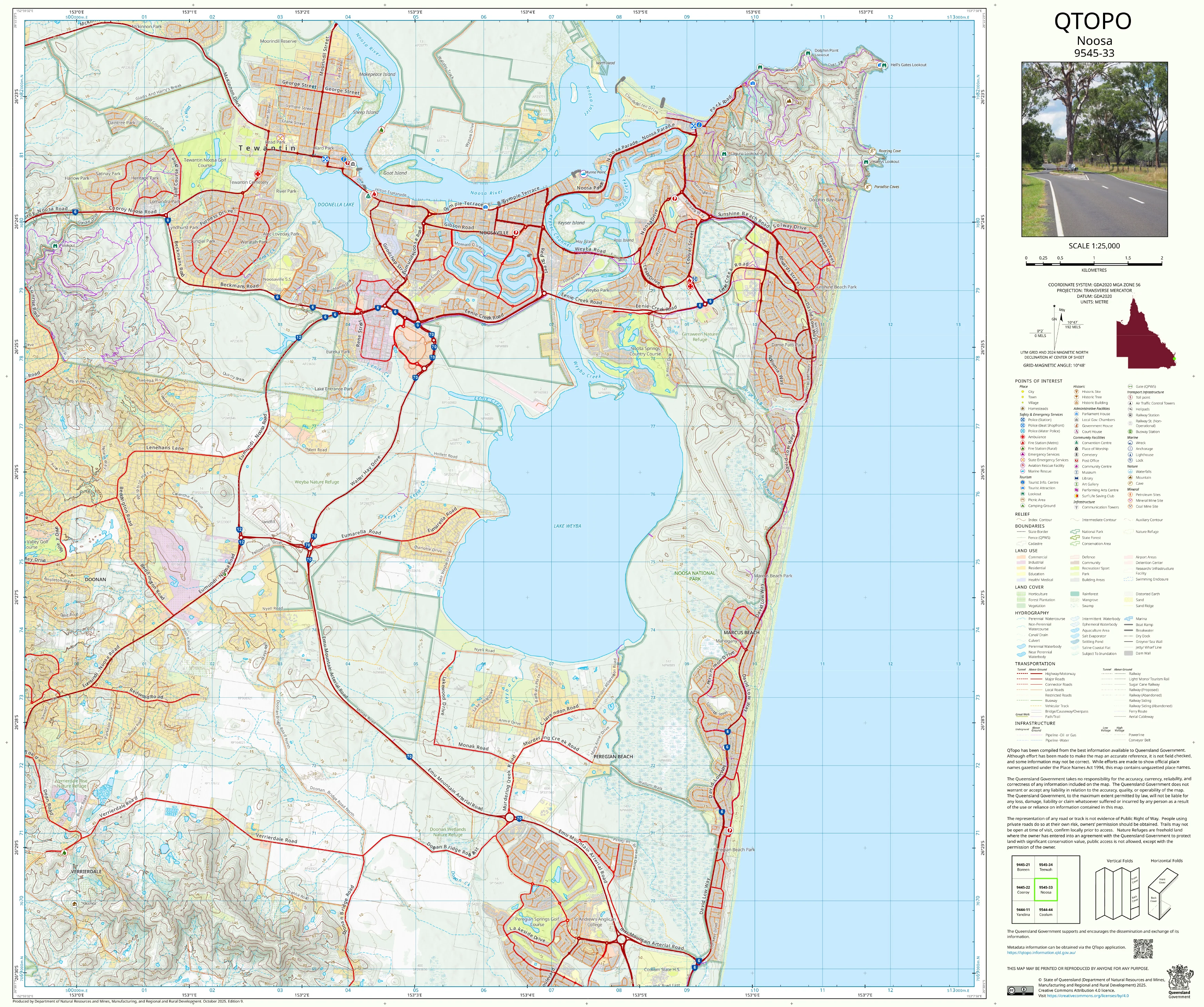Viewport: 1204px width, 1007px height.
Task: Click the DOONELLA LAKE label
Action: pos(336,205)
